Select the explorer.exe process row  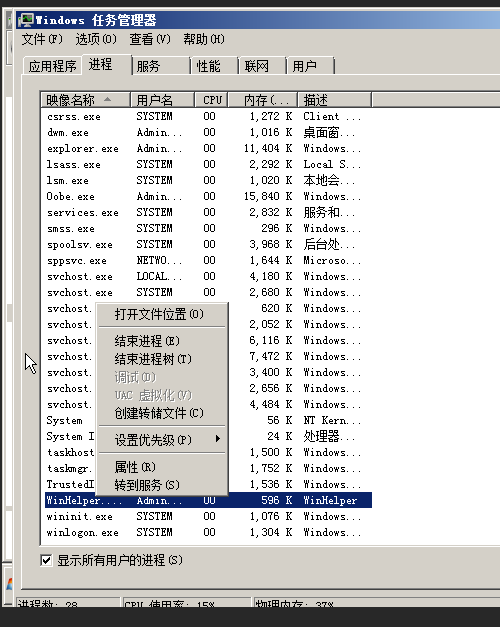(208, 148)
